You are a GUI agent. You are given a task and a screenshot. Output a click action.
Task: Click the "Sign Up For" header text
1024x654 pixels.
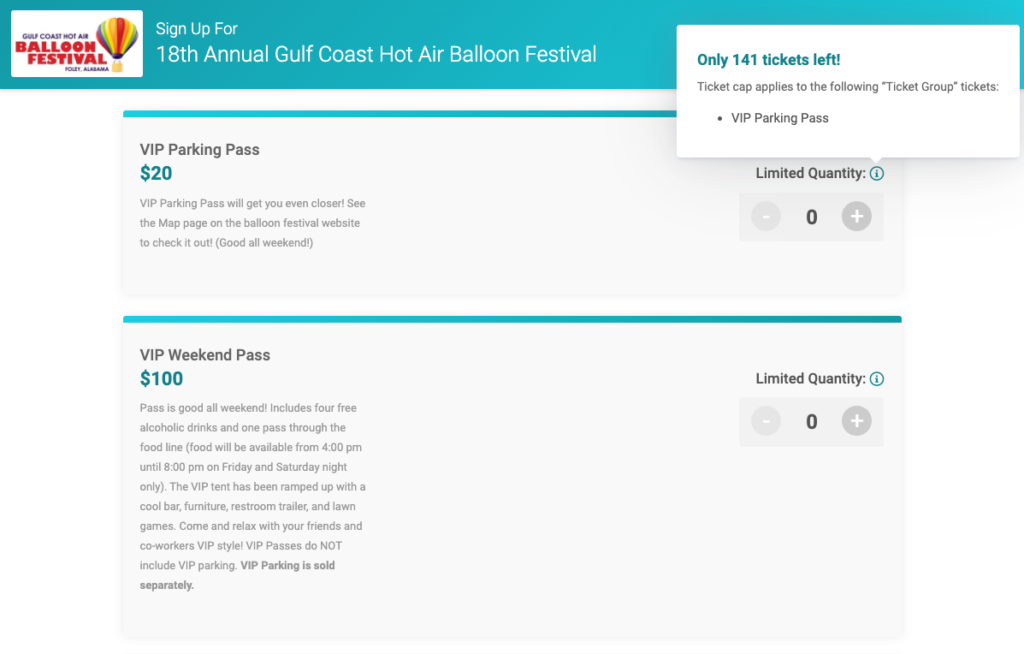197,28
